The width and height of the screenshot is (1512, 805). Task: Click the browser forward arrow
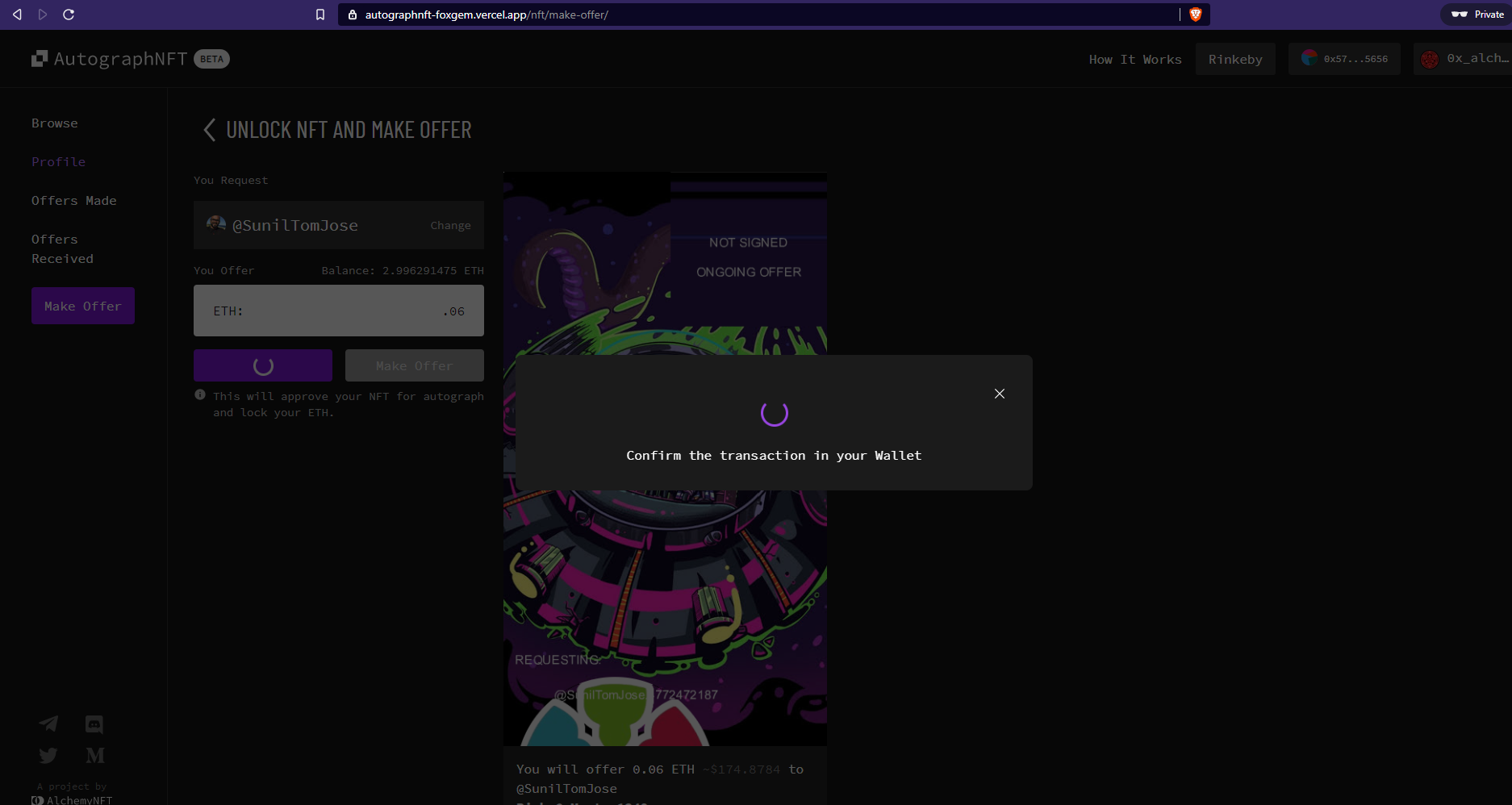[43, 15]
